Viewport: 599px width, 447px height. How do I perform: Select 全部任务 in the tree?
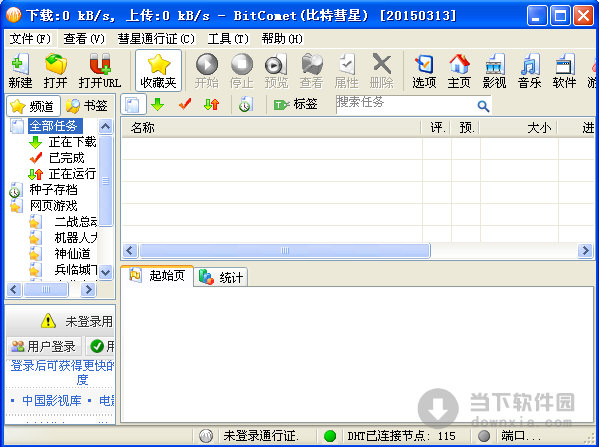click(x=54, y=126)
